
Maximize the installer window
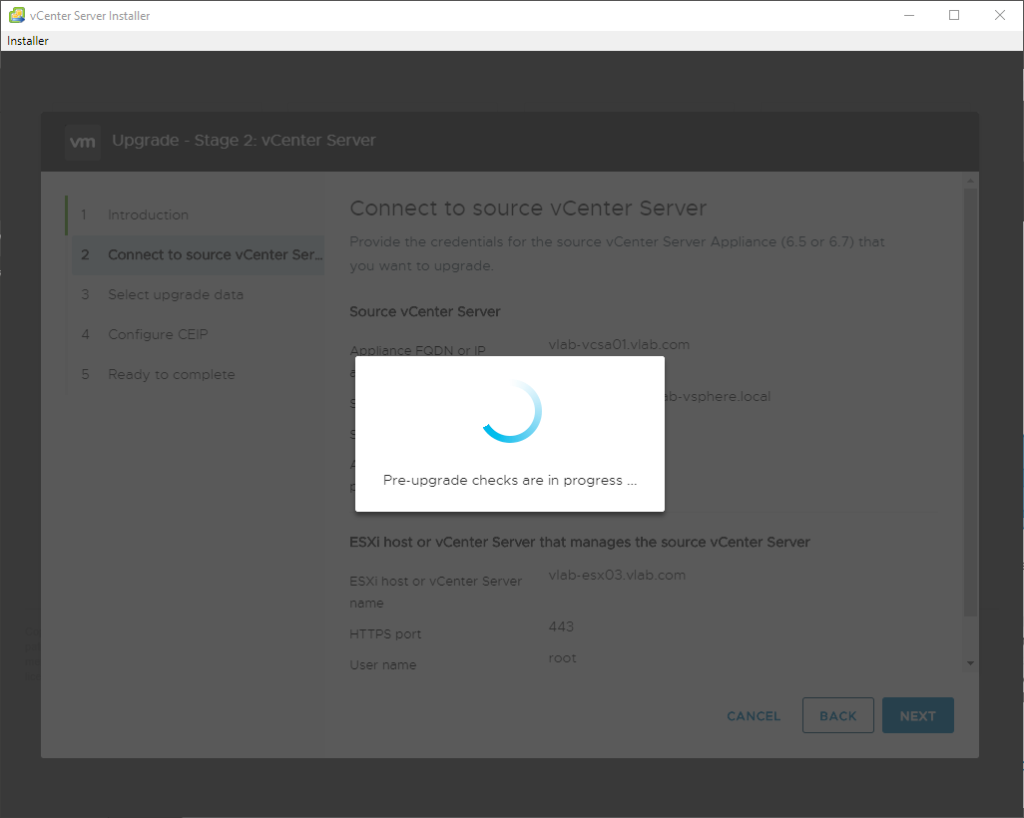point(954,15)
